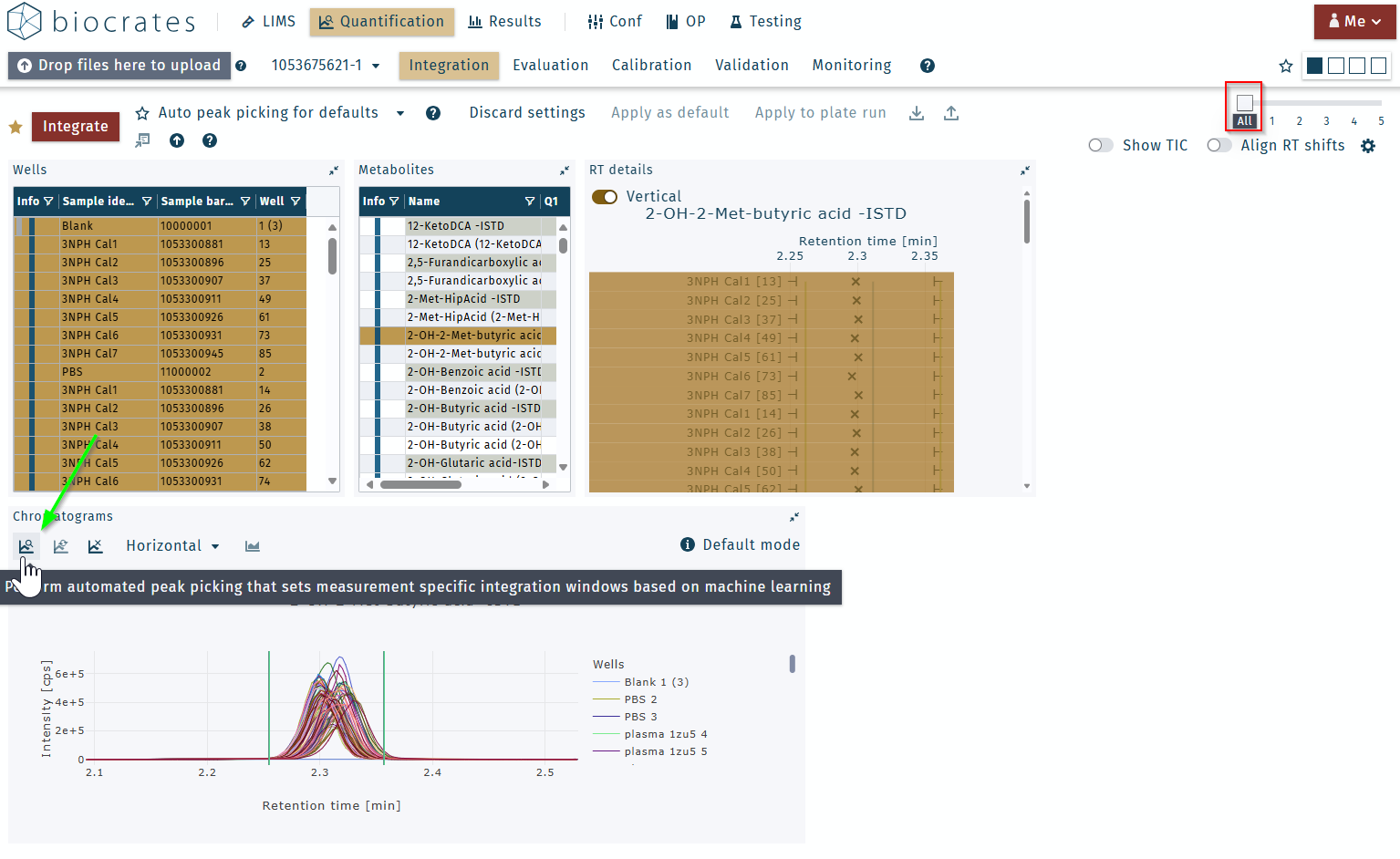Click the biocrates logo
The width and height of the screenshot is (1400, 859).
[102, 21]
